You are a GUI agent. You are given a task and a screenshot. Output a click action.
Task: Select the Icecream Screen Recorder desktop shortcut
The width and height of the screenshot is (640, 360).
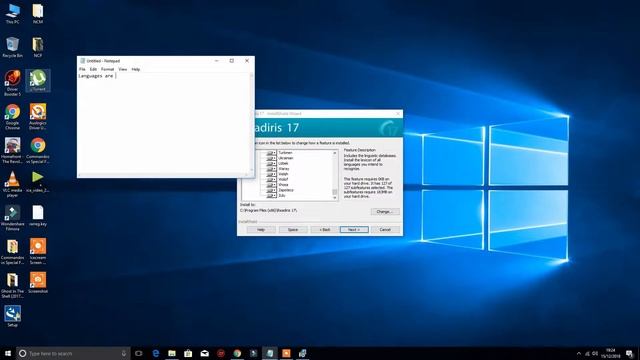coord(38,251)
